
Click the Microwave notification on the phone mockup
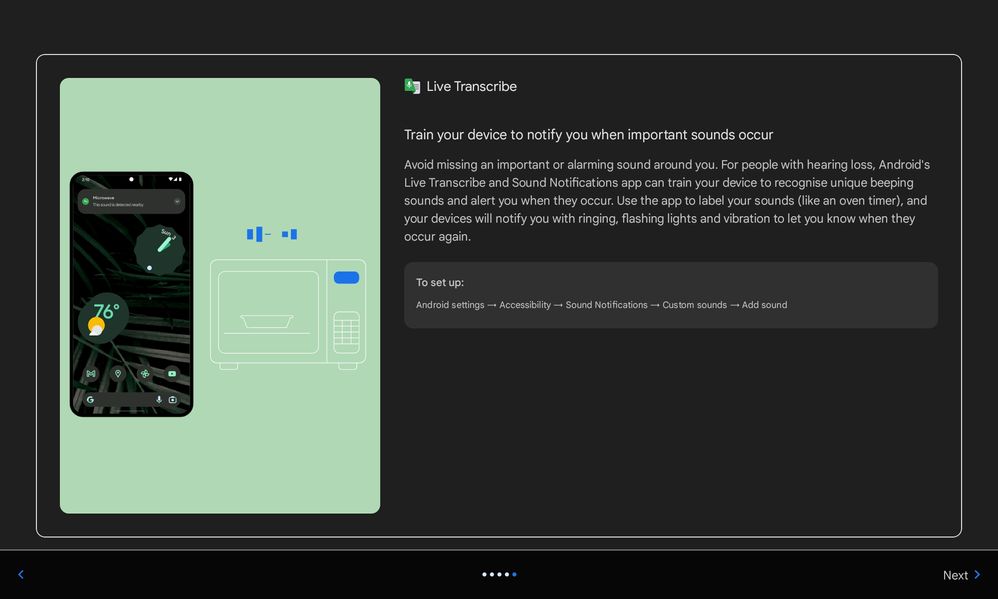(131, 201)
